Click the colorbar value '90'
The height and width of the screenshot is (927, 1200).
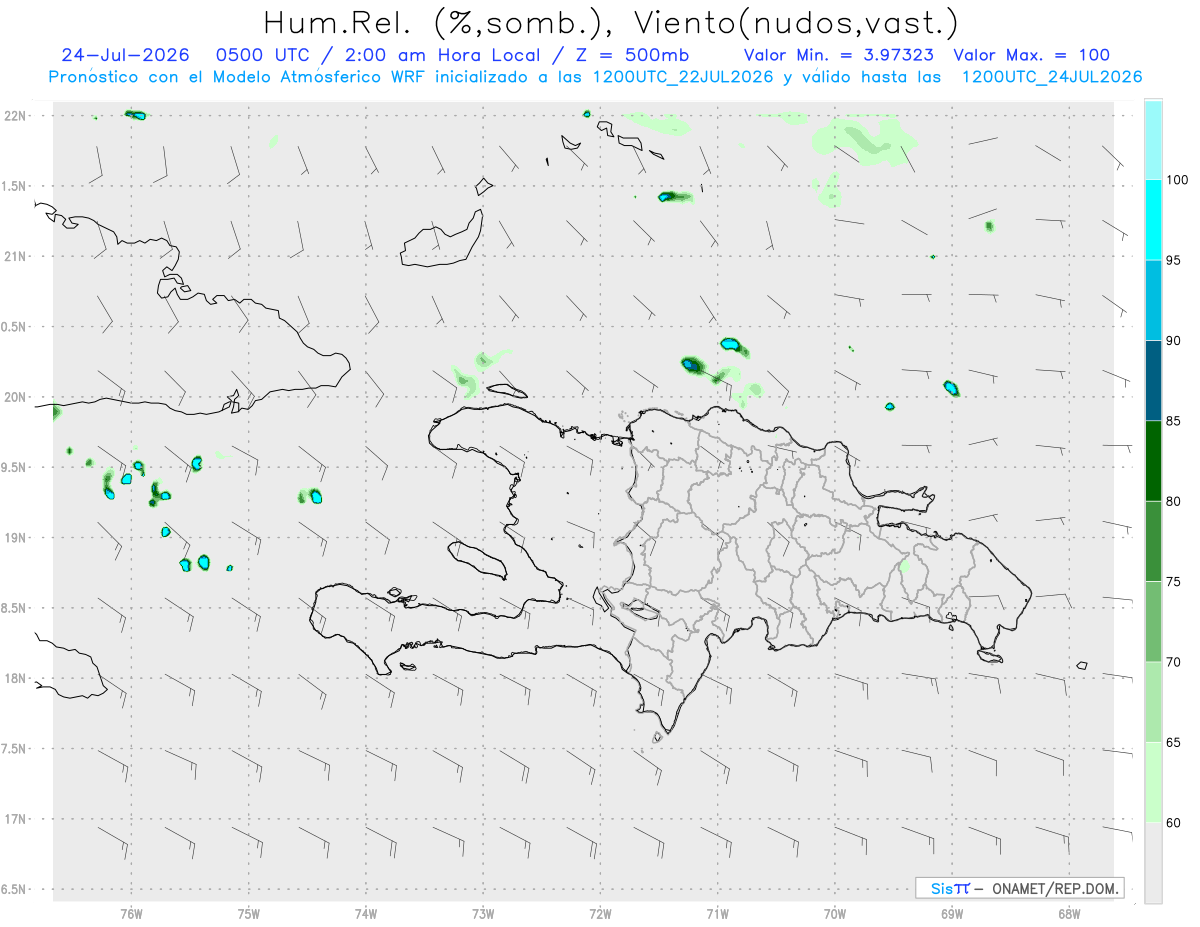click(x=1174, y=341)
